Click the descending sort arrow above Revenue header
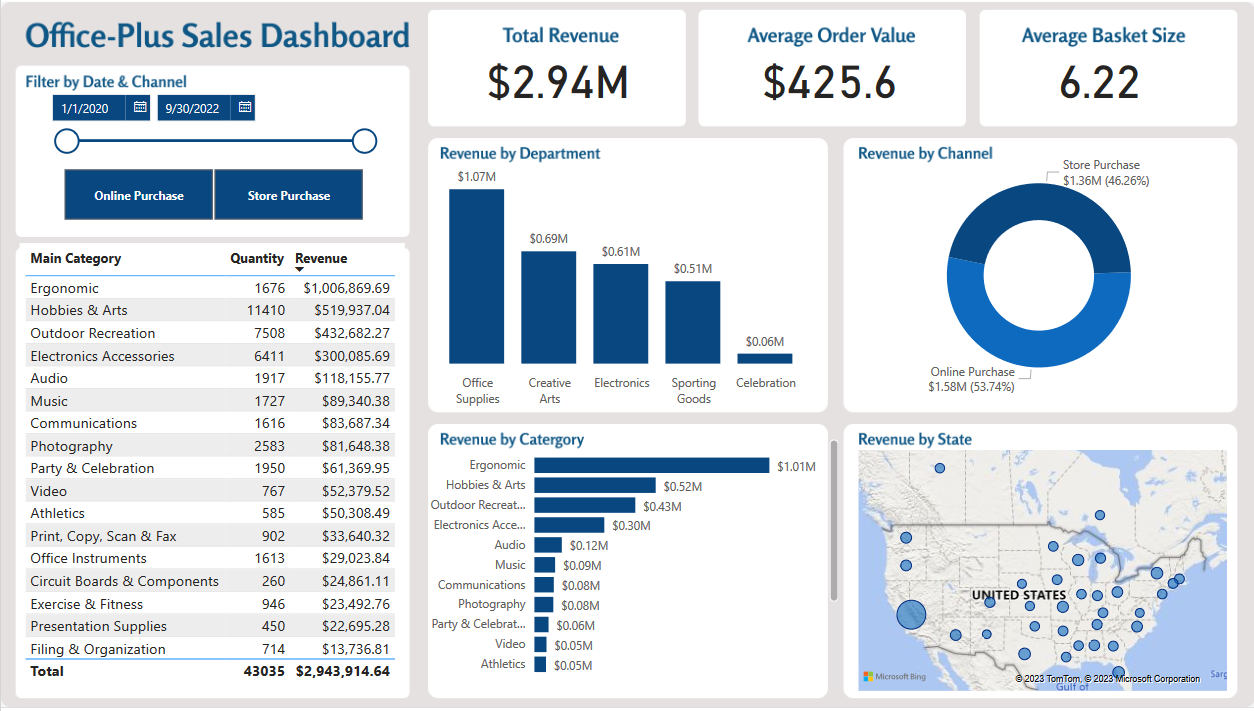Viewport: 1254px width, 711px height. [x=300, y=270]
